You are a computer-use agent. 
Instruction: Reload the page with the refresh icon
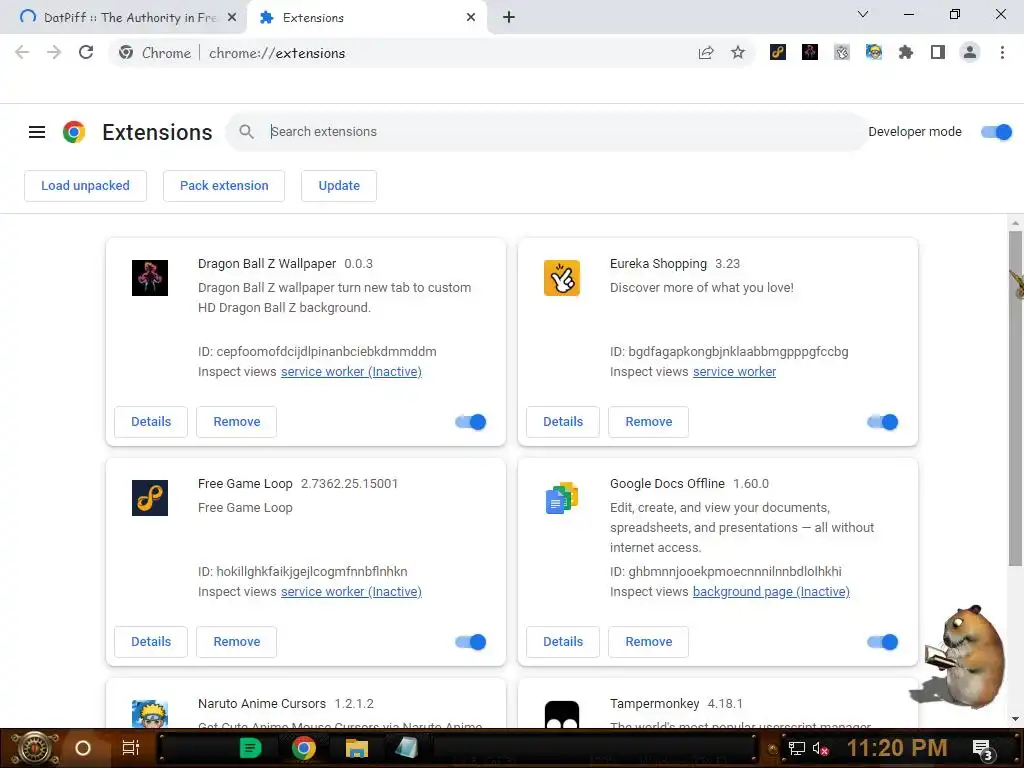pos(86,52)
